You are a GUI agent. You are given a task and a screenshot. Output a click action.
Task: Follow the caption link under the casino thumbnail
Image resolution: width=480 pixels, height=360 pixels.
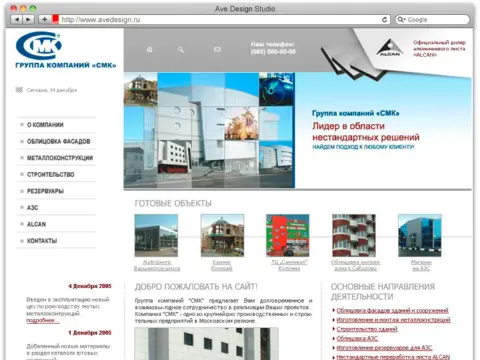click(x=222, y=265)
